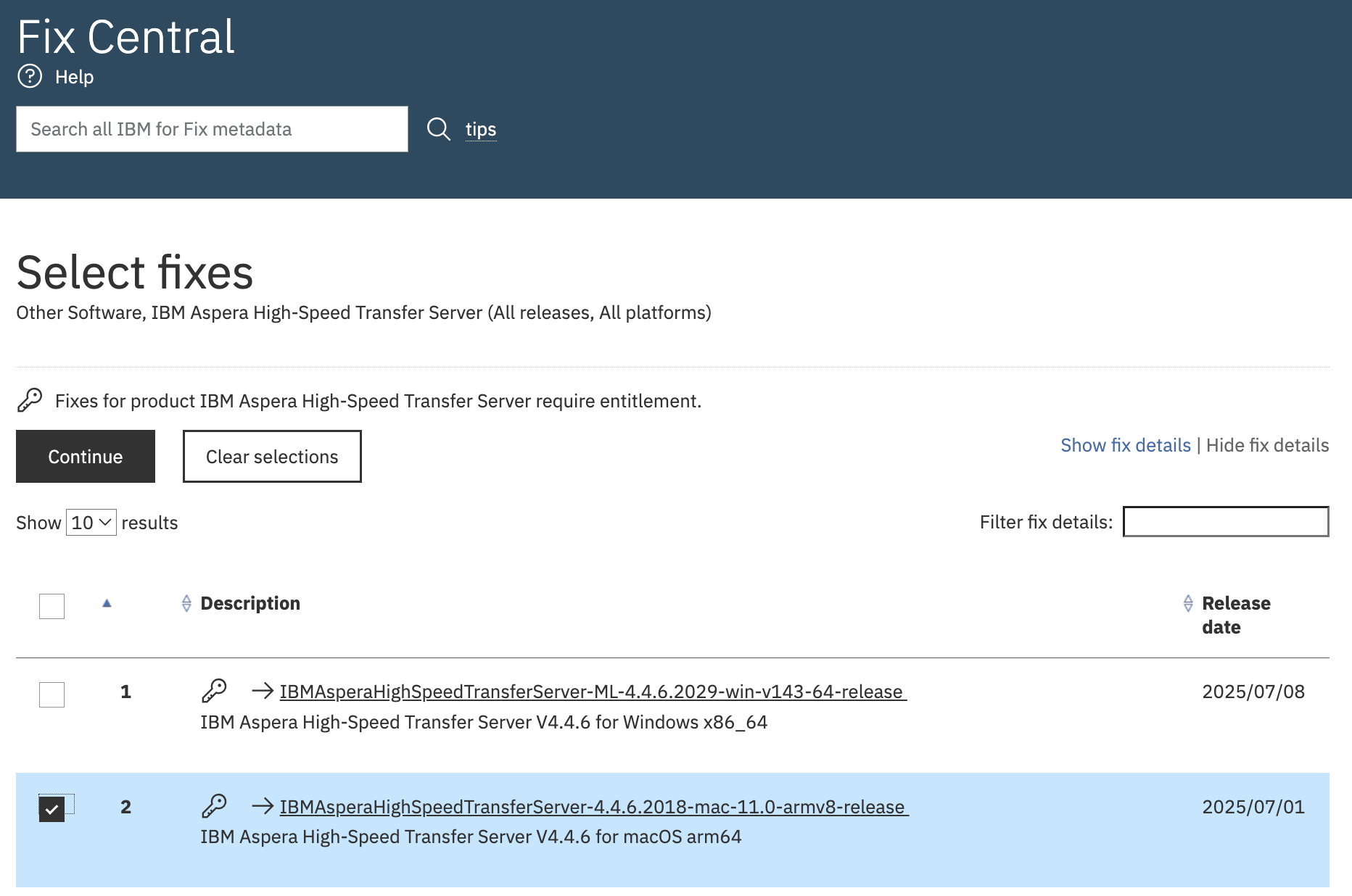
Task: Click the Description column header text
Action: click(x=250, y=603)
